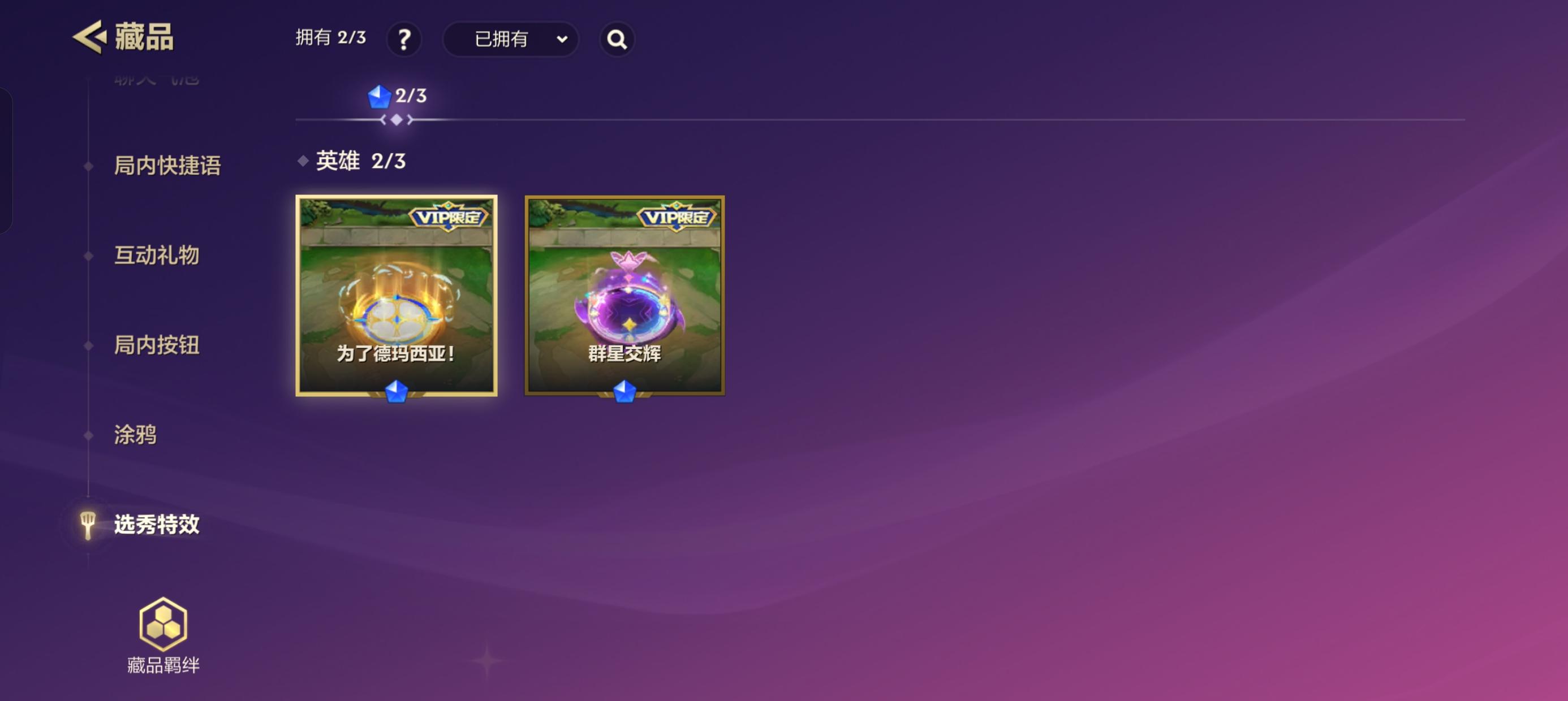
Task: Open the 涂鸦 category
Action: point(135,435)
